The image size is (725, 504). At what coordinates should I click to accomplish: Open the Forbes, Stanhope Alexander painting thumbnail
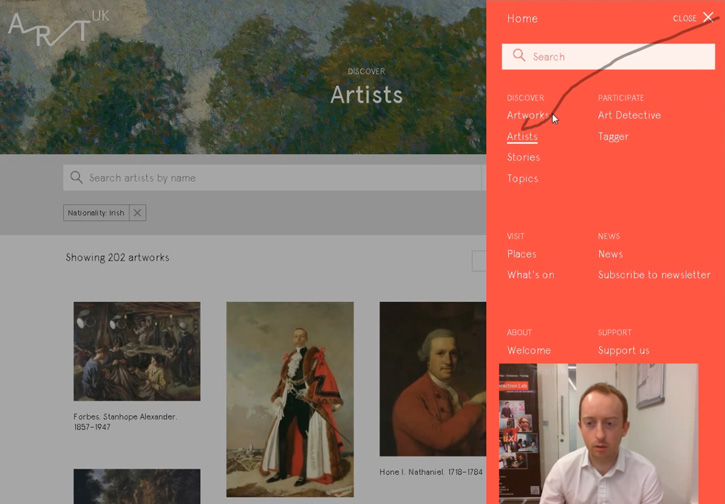click(137, 351)
